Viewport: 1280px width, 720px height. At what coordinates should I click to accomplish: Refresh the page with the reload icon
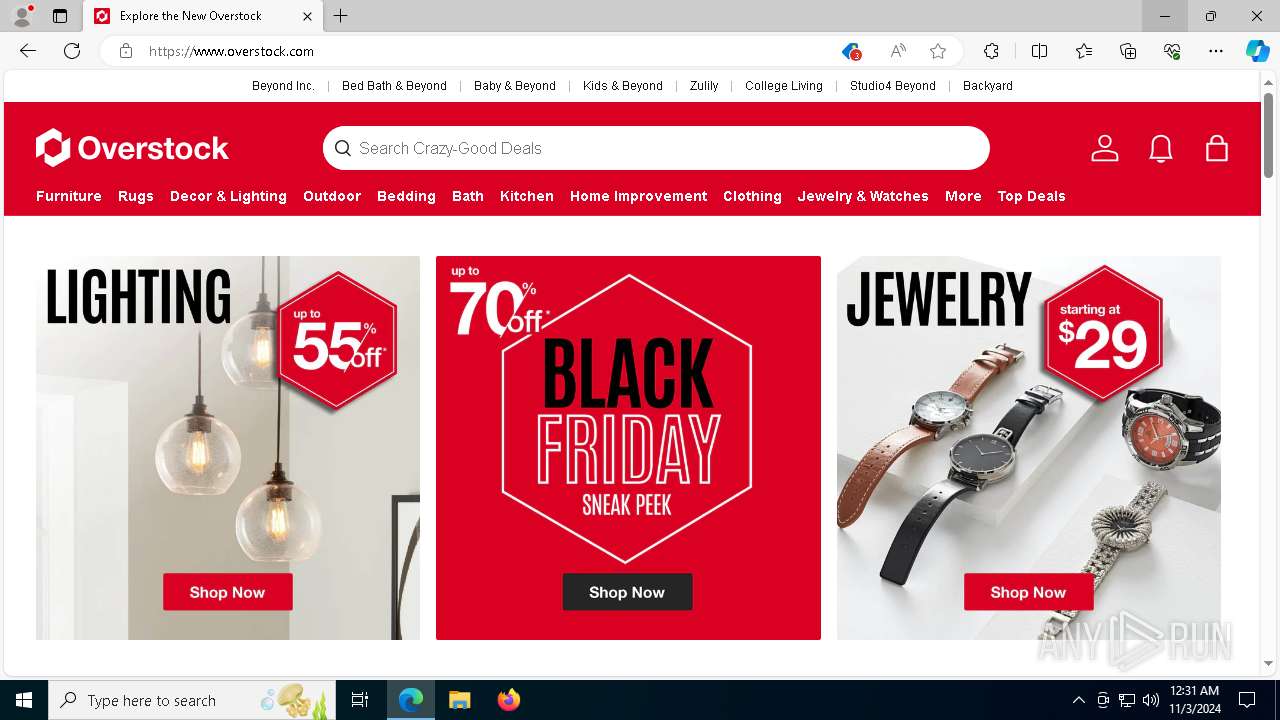pyautogui.click(x=72, y=51)
